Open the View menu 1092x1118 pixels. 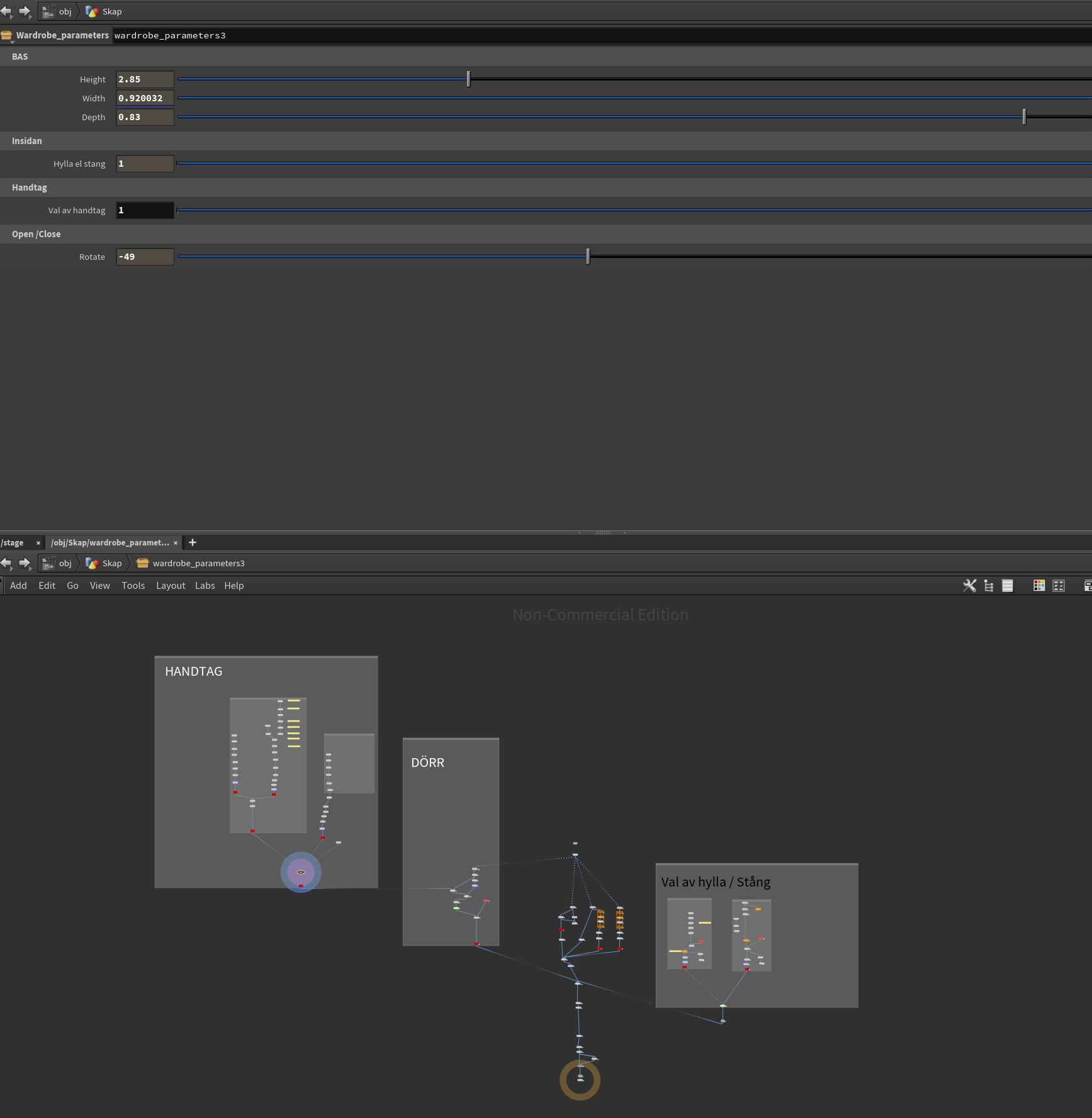point(99,586)
